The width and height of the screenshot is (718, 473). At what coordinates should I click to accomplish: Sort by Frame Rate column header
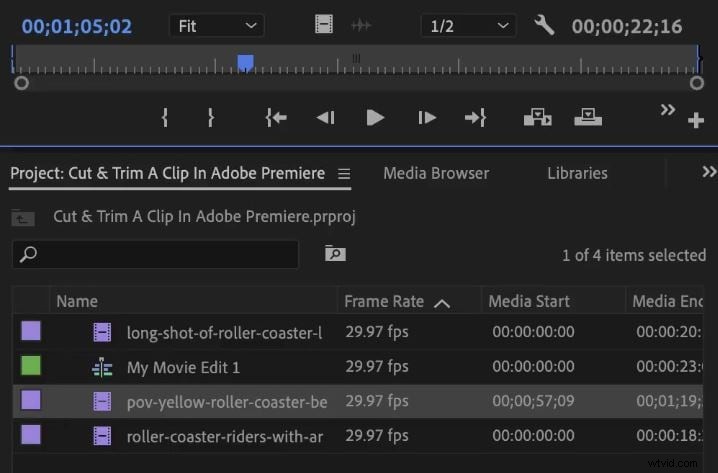point(384,301)
